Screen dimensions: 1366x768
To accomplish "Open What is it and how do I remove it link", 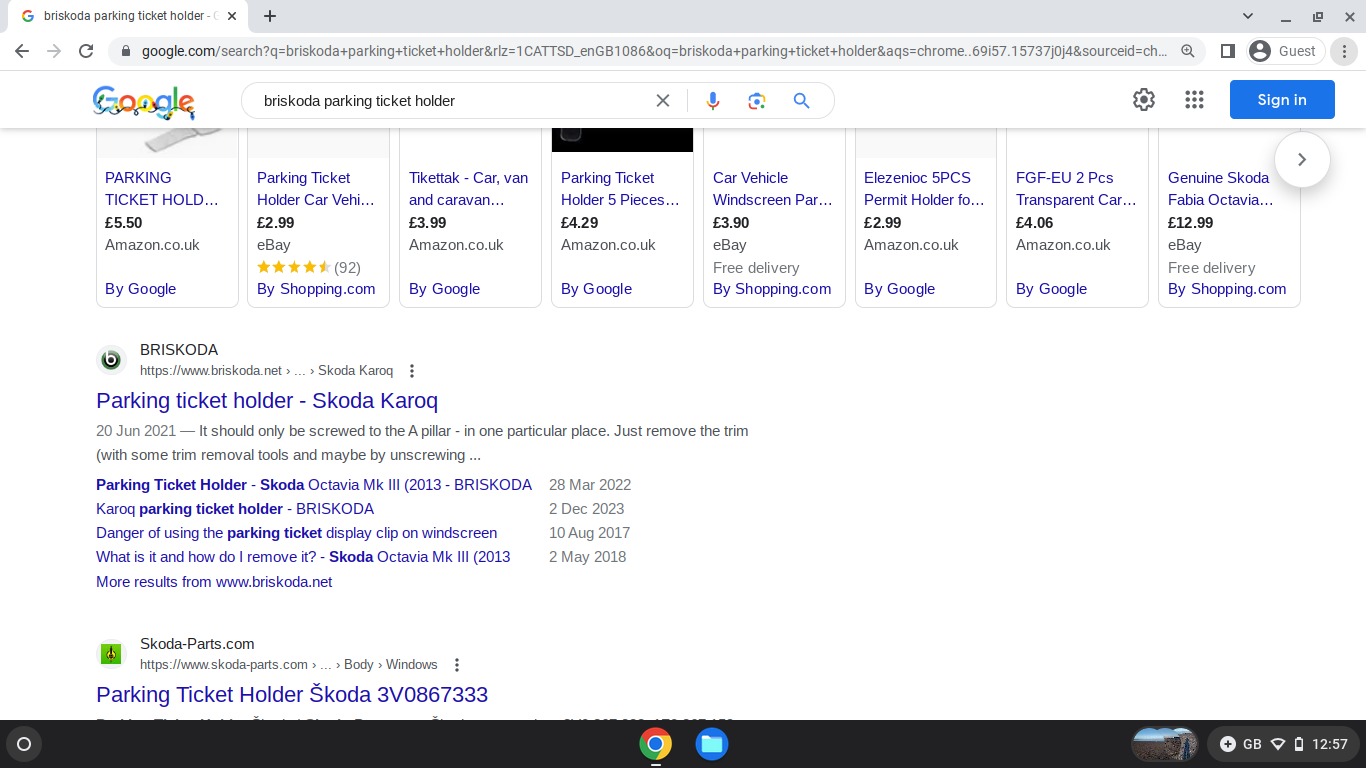I will [x=303, y=557].
